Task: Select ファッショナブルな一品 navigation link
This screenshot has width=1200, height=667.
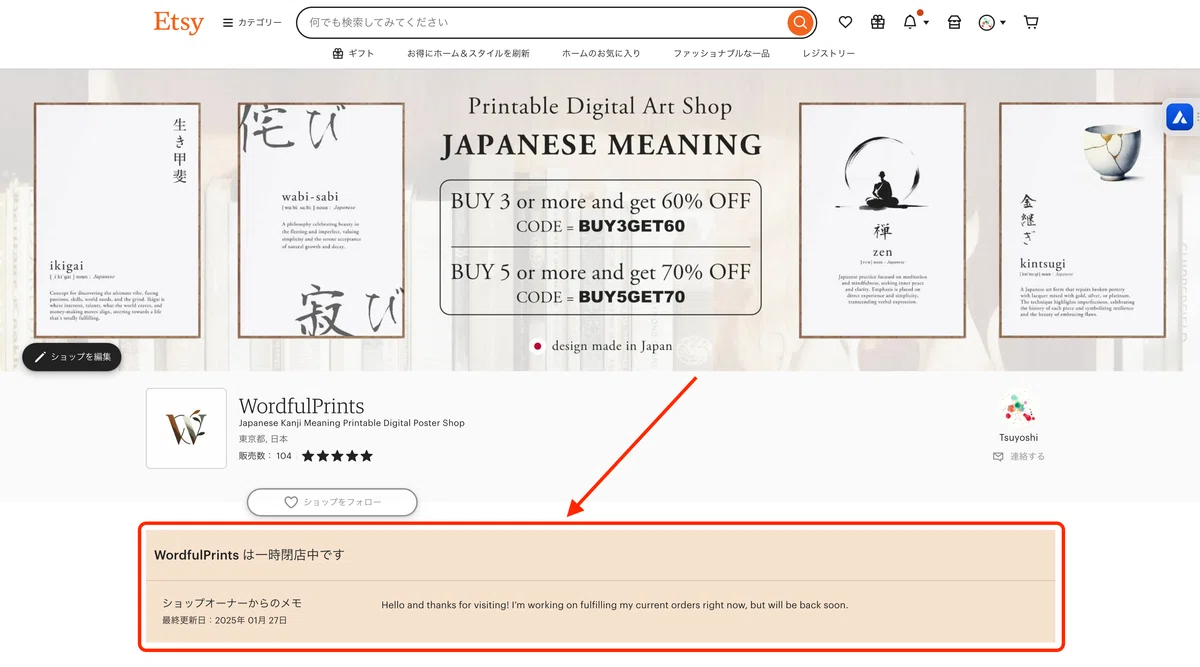Action: (x=721, y=53)
